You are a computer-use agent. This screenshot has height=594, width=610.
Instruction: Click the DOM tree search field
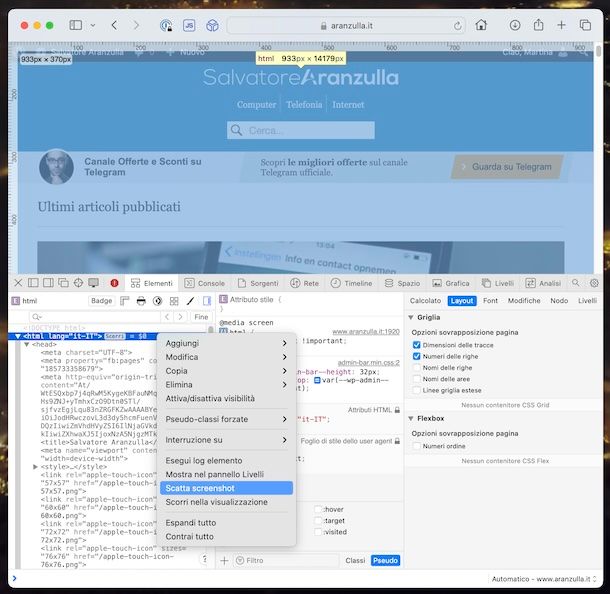95,317
